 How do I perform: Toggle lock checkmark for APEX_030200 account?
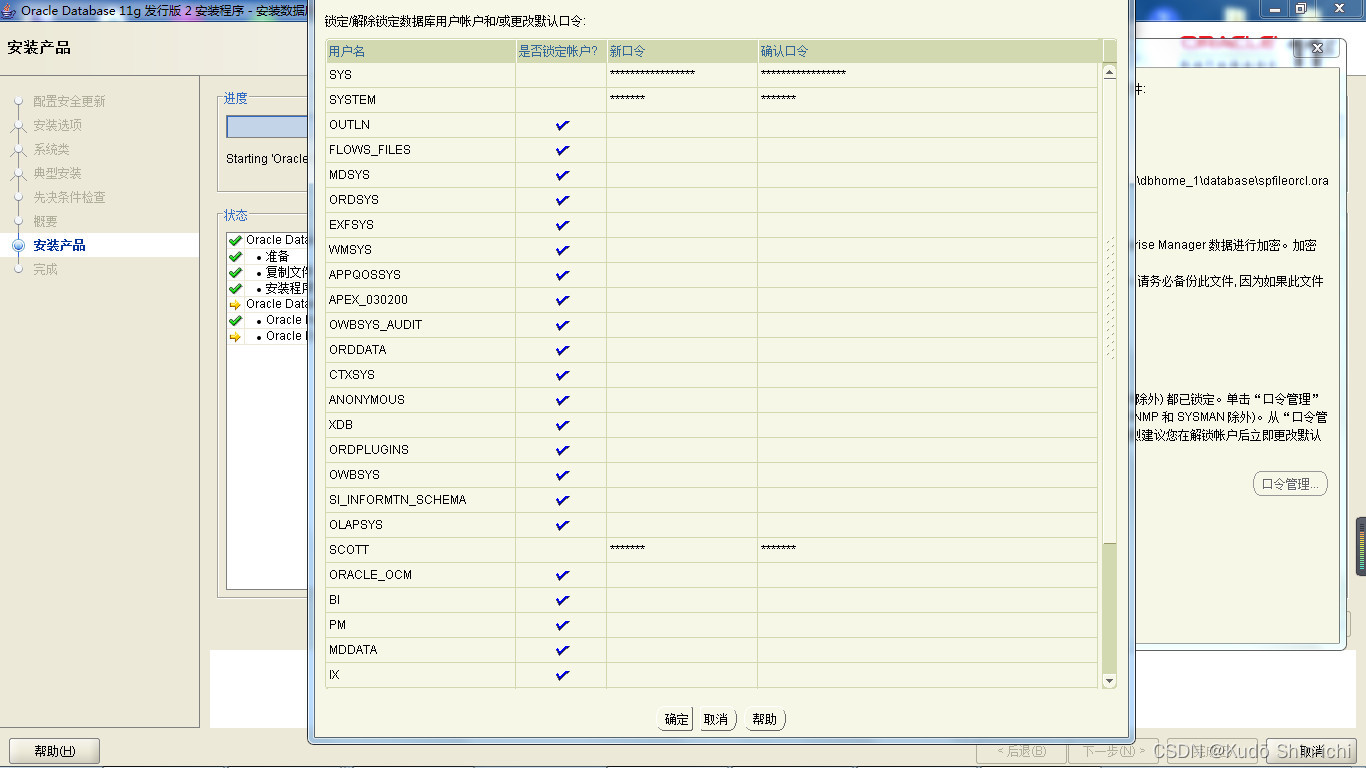coord(562,300)
